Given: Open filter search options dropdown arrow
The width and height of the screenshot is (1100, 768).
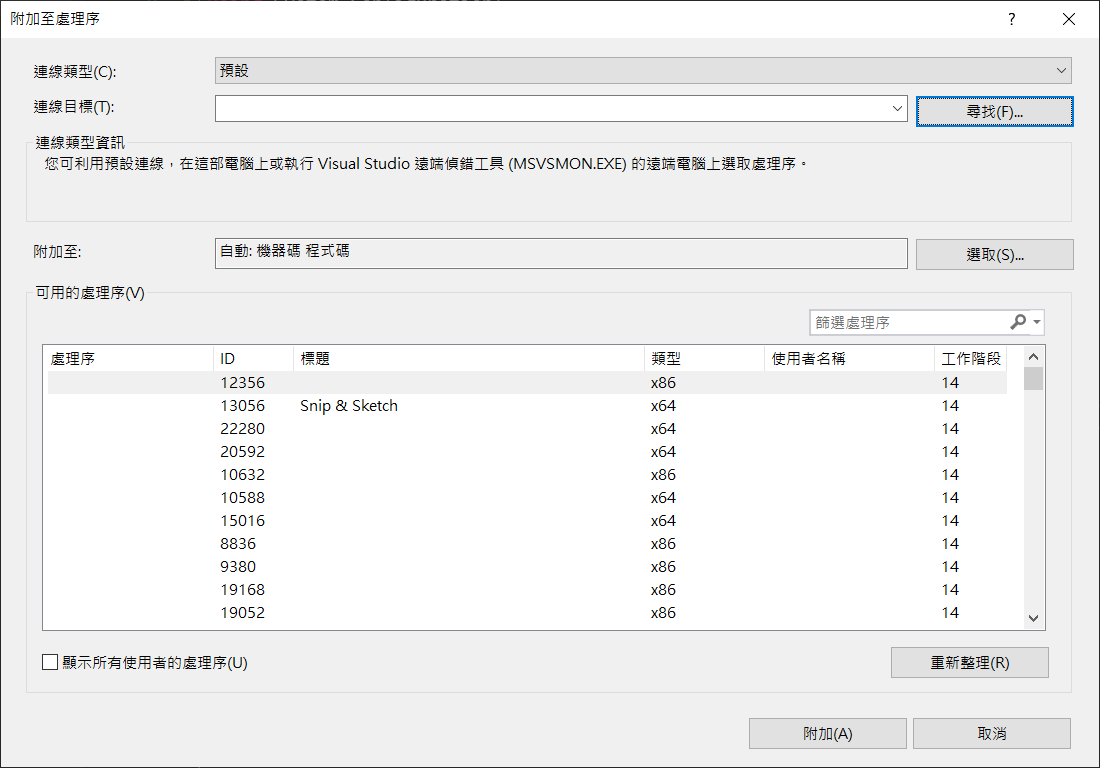Looking at the screenshot, I should coord(1037,322).
